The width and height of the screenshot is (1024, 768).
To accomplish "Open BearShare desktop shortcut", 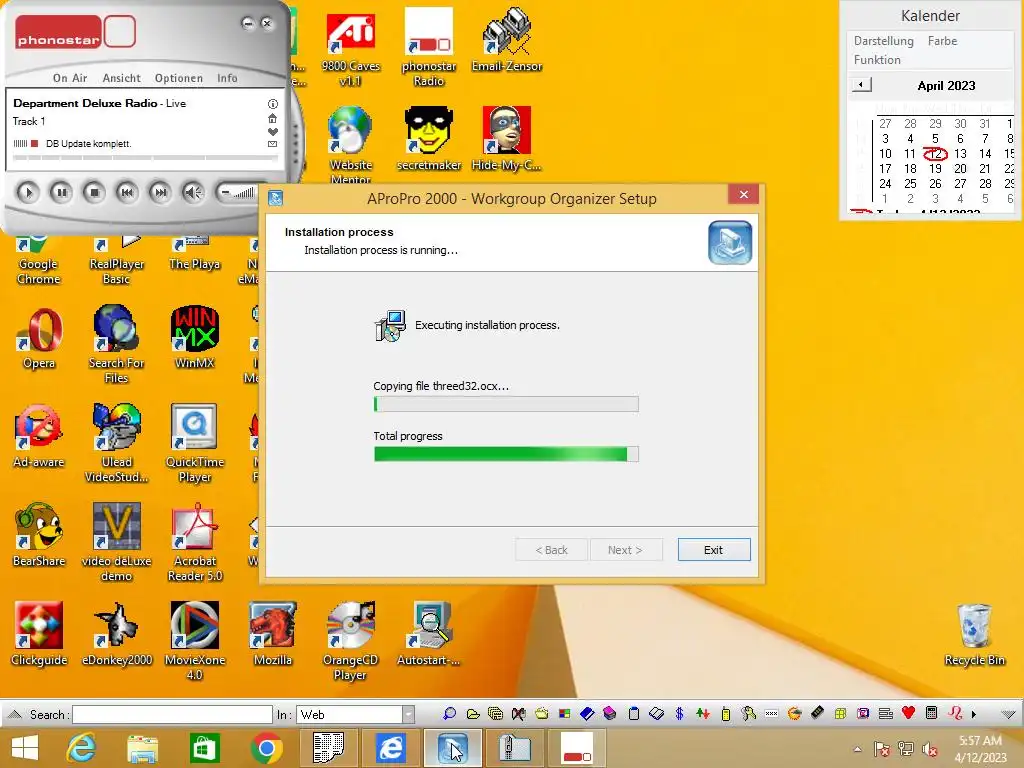I will point(39,536).
